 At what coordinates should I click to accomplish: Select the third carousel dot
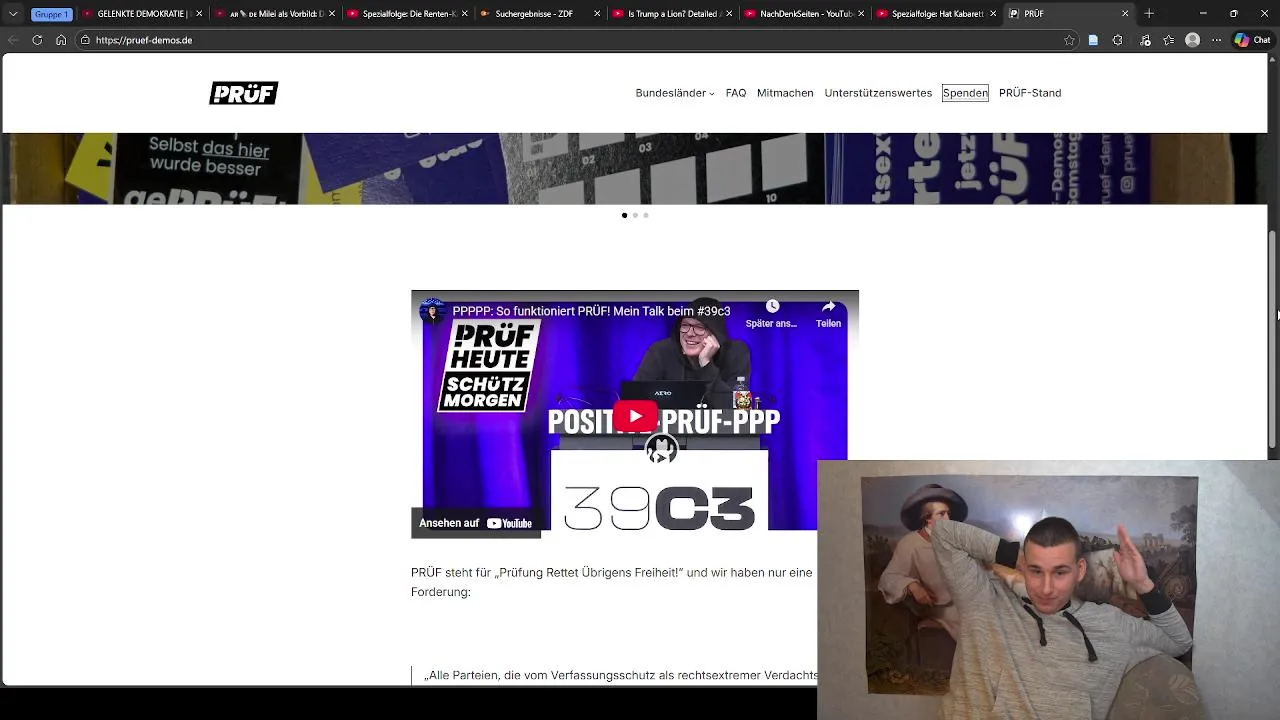click(x=646, y=215)
